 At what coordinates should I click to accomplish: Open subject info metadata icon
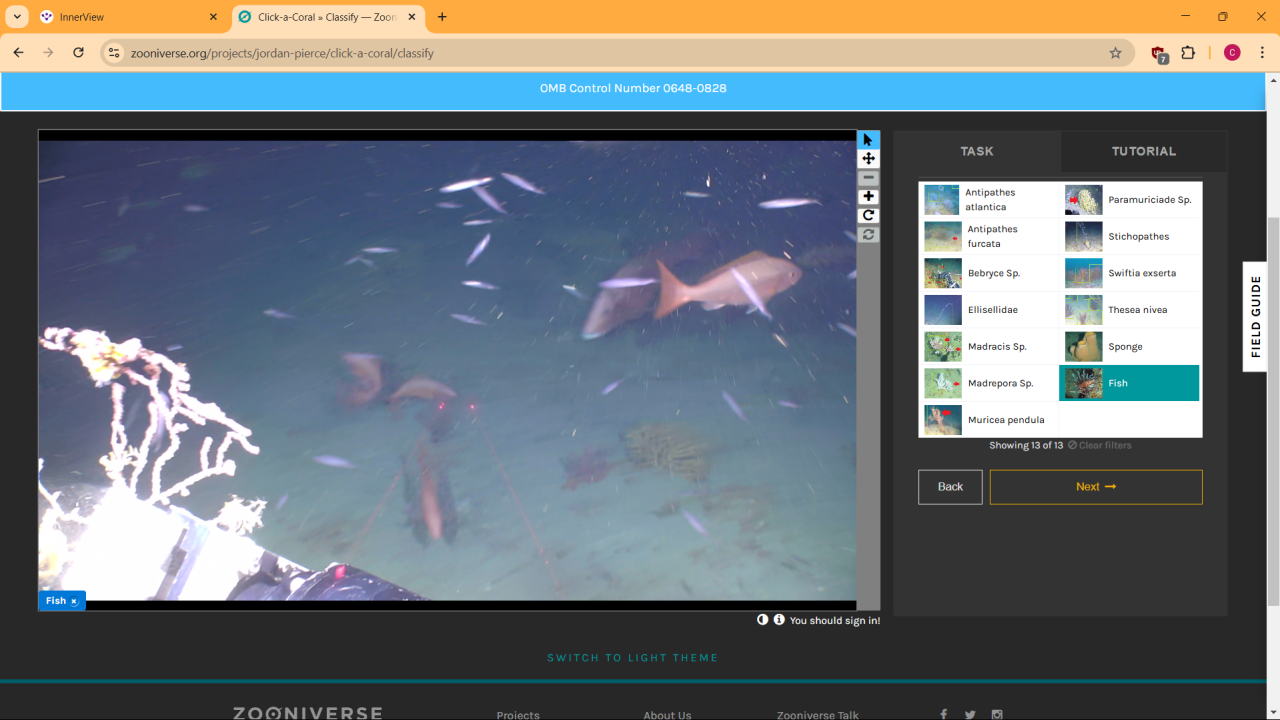779,620
